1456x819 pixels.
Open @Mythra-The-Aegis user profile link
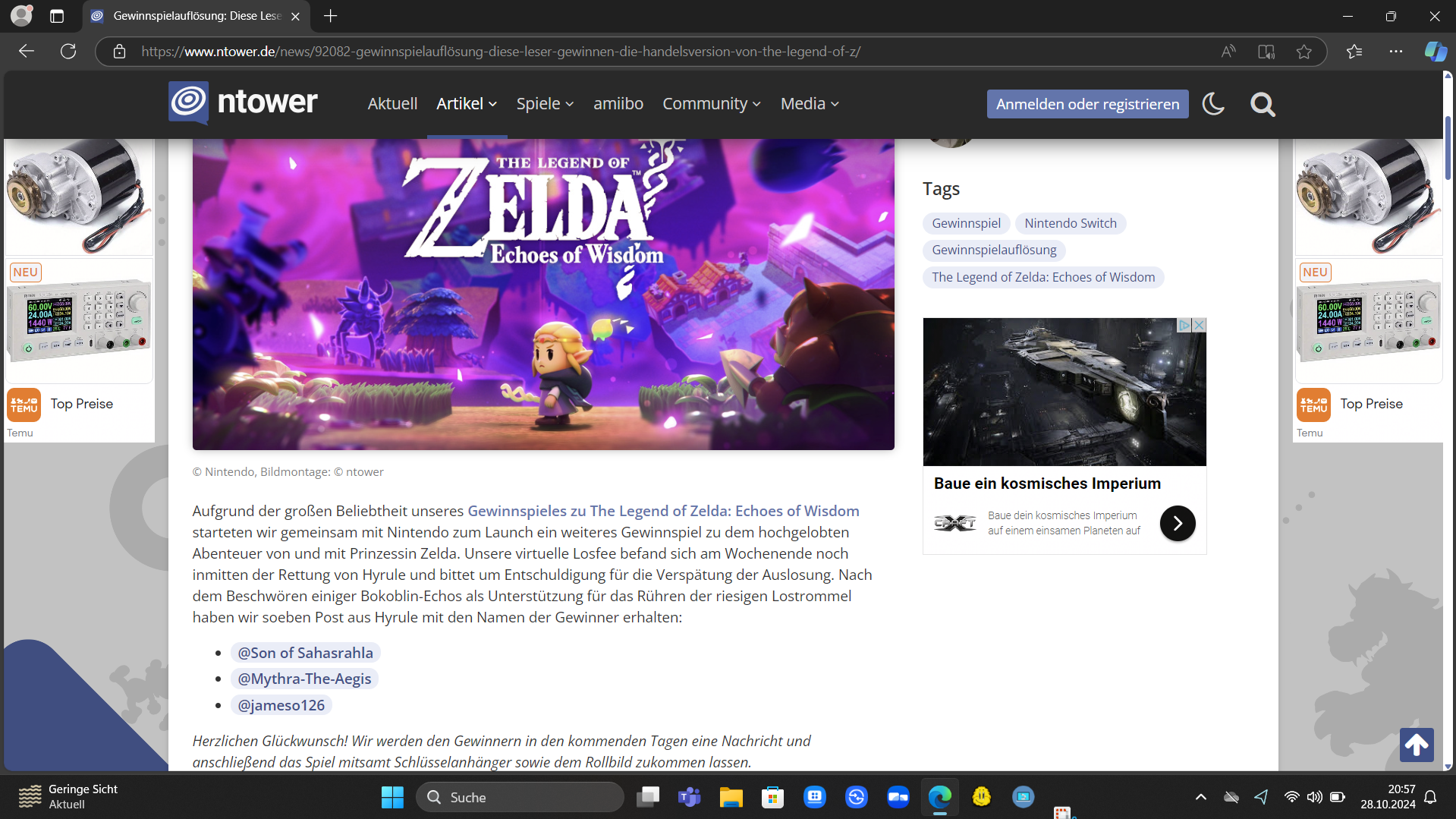(x=304, y=679)
